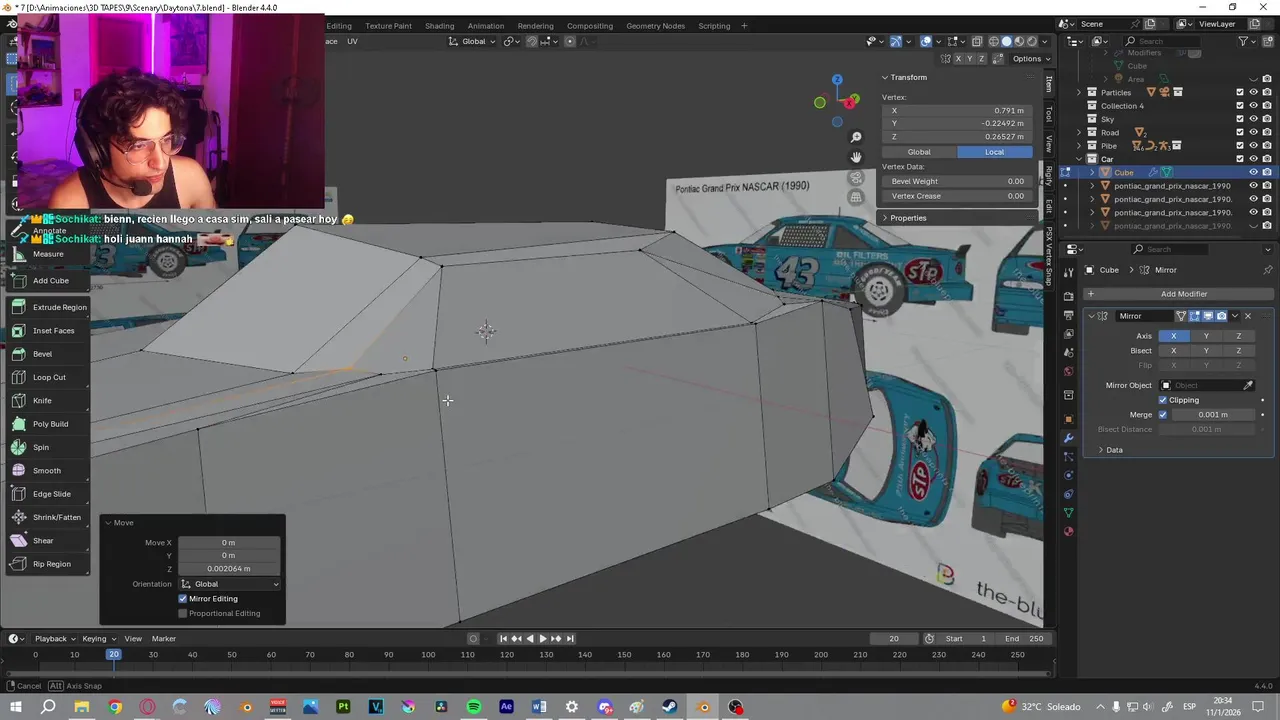Expand the Properties panel in sidebar
The width and height of the screenshot is (1280, 720).
coord(907,218)
